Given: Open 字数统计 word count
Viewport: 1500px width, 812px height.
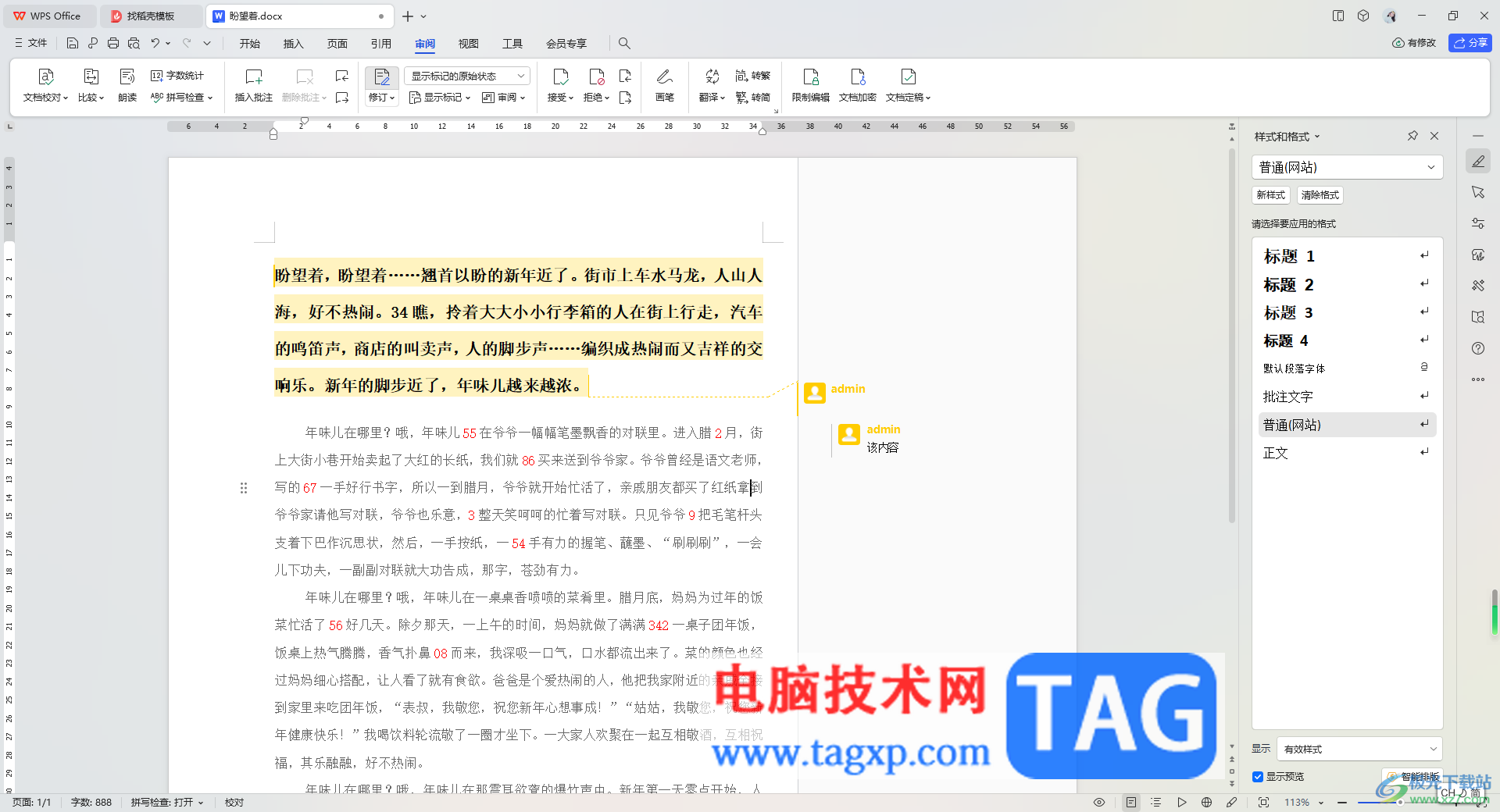Looking at the screenshot, I should point(177,76).
